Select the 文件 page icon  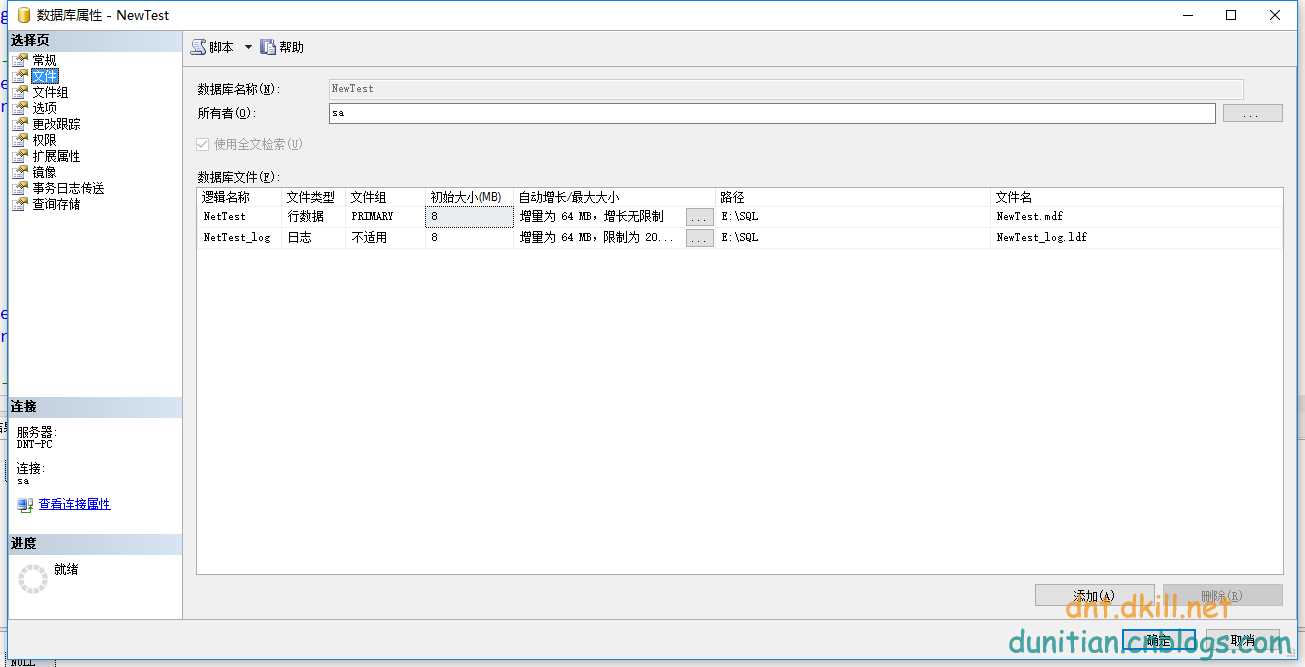(x=20, y=76)
